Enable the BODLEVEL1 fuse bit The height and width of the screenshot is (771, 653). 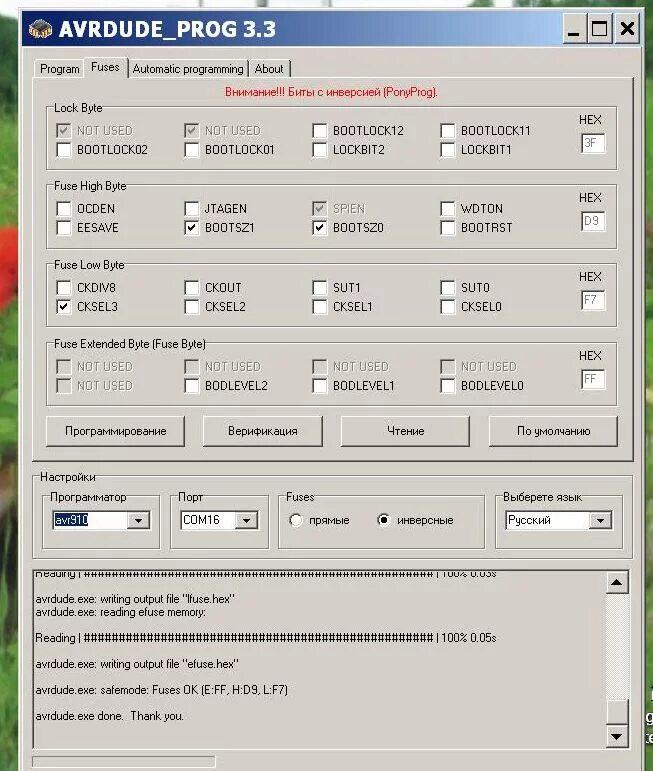(x=320, y=386)
